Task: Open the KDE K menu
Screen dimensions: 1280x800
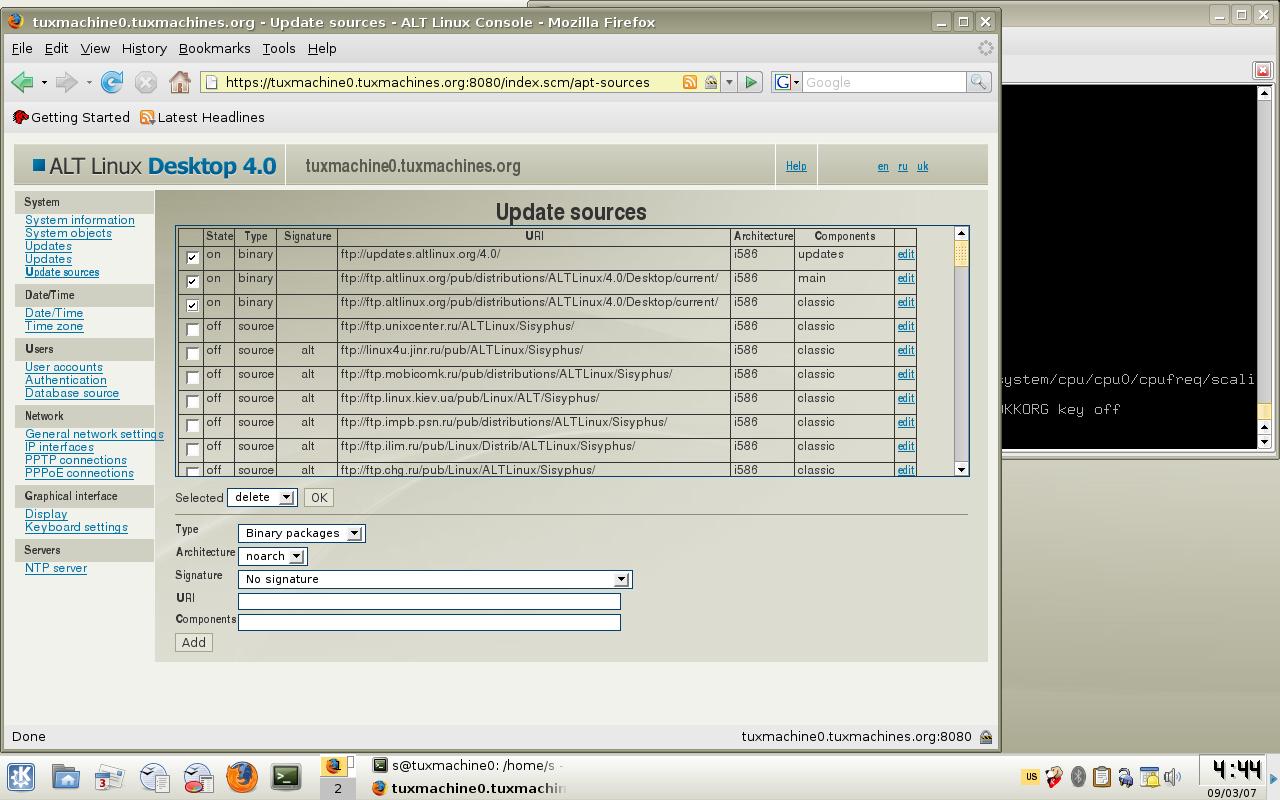Action: [21, 777]
